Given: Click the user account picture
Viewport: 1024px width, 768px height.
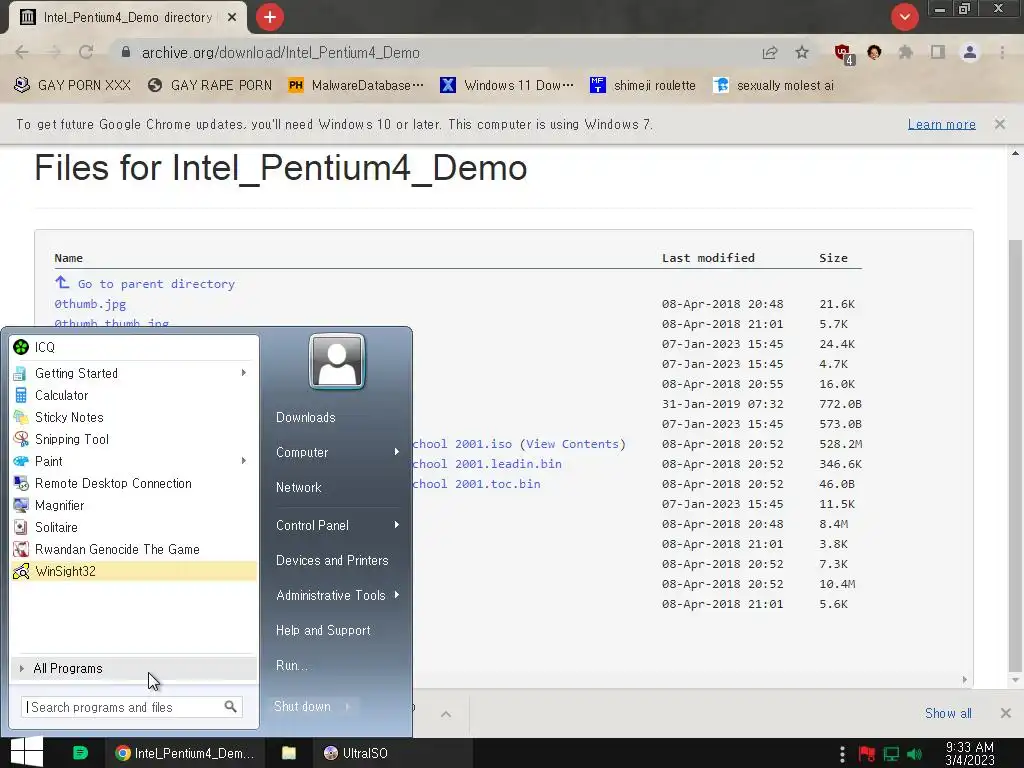Looking at the screenshot, I should tap(336, 361).
